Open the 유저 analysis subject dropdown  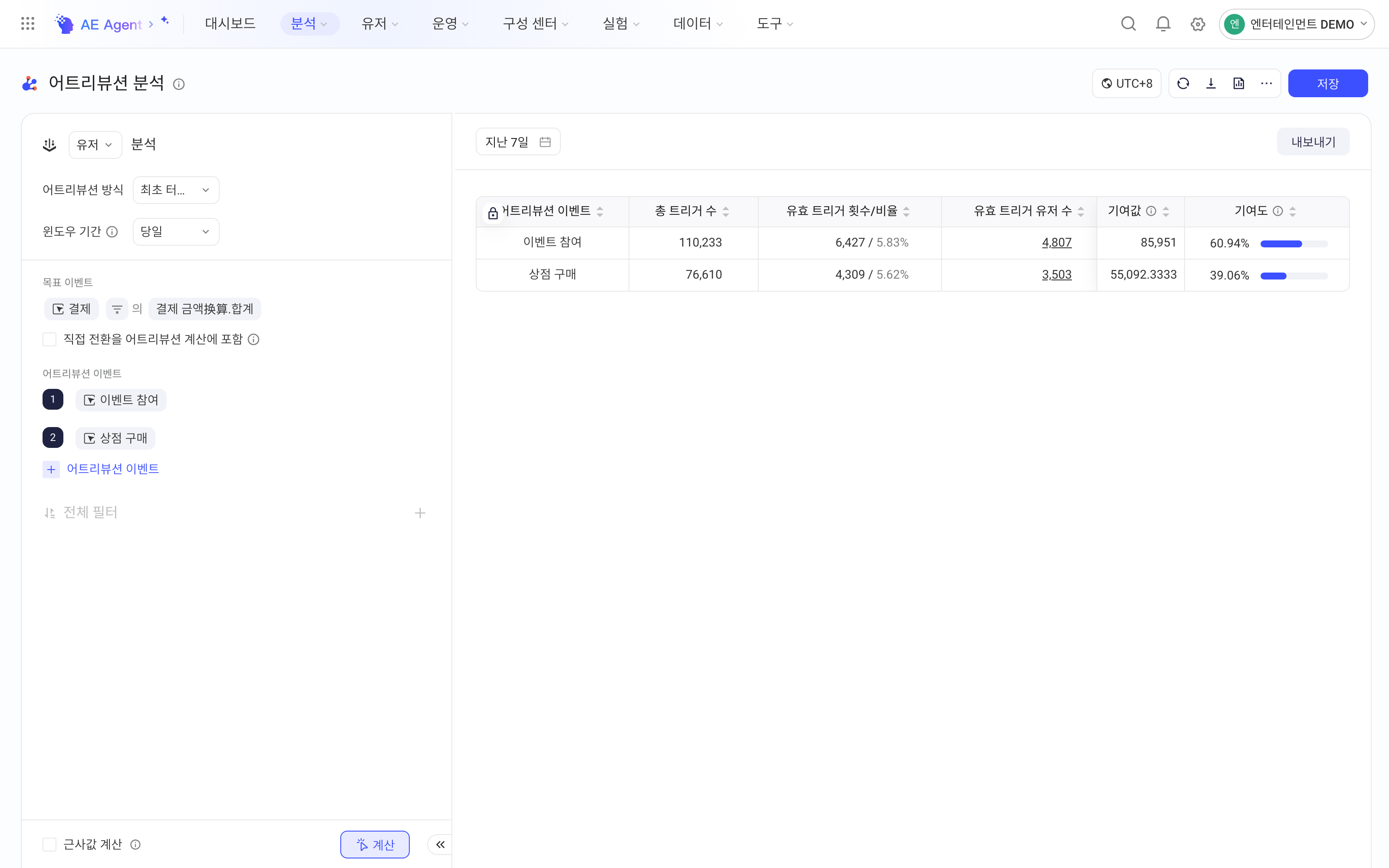[x=95, y=145]
